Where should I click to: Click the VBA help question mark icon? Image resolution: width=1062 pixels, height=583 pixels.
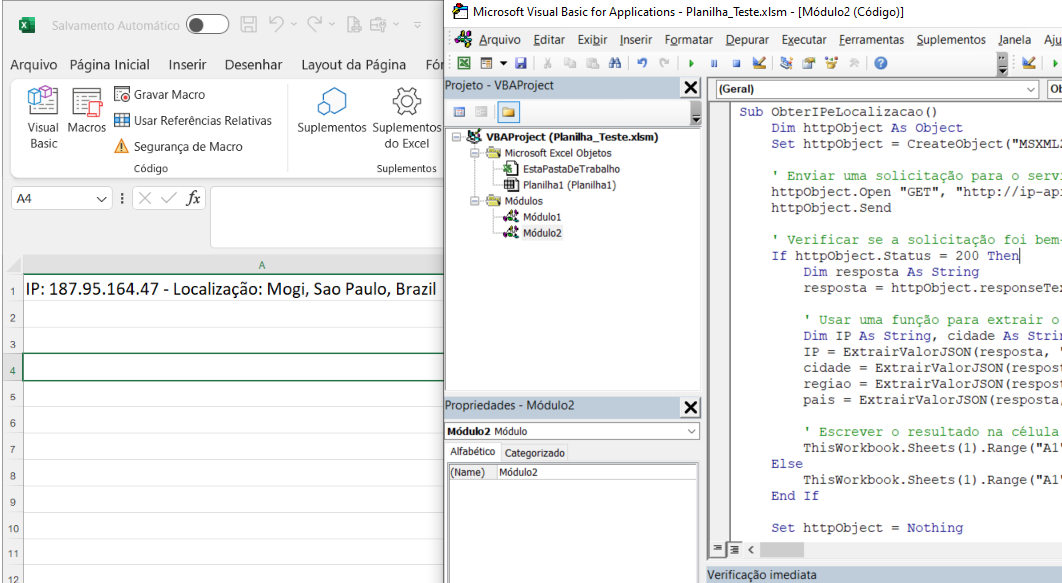(x=880, y=63)
